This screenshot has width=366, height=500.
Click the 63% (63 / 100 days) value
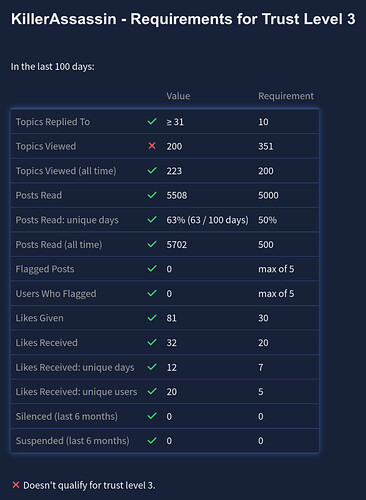coord(207,220)
